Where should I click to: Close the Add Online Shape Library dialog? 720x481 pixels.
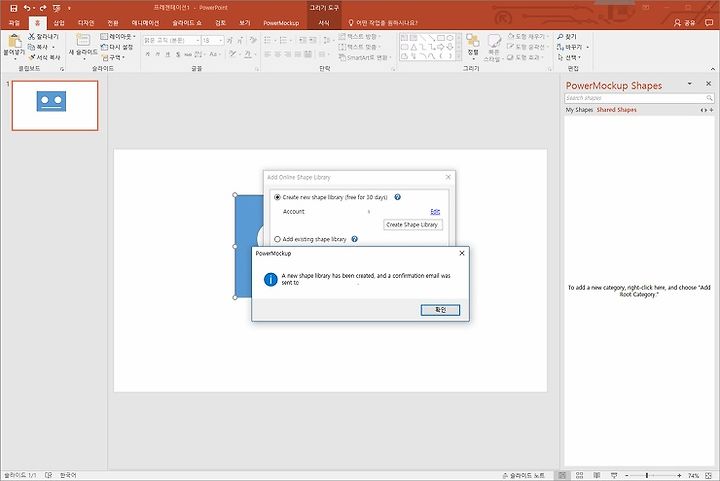click(x=448, y=177)
